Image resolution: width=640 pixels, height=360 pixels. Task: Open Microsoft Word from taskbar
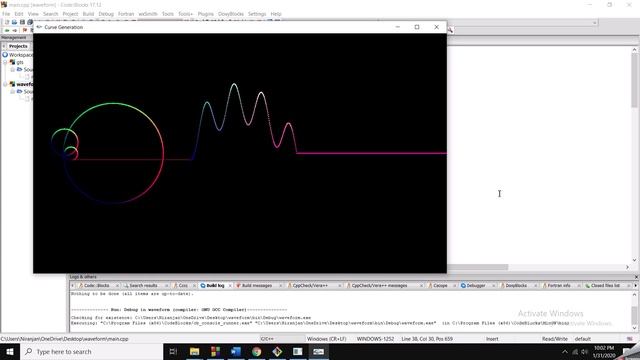236,351
